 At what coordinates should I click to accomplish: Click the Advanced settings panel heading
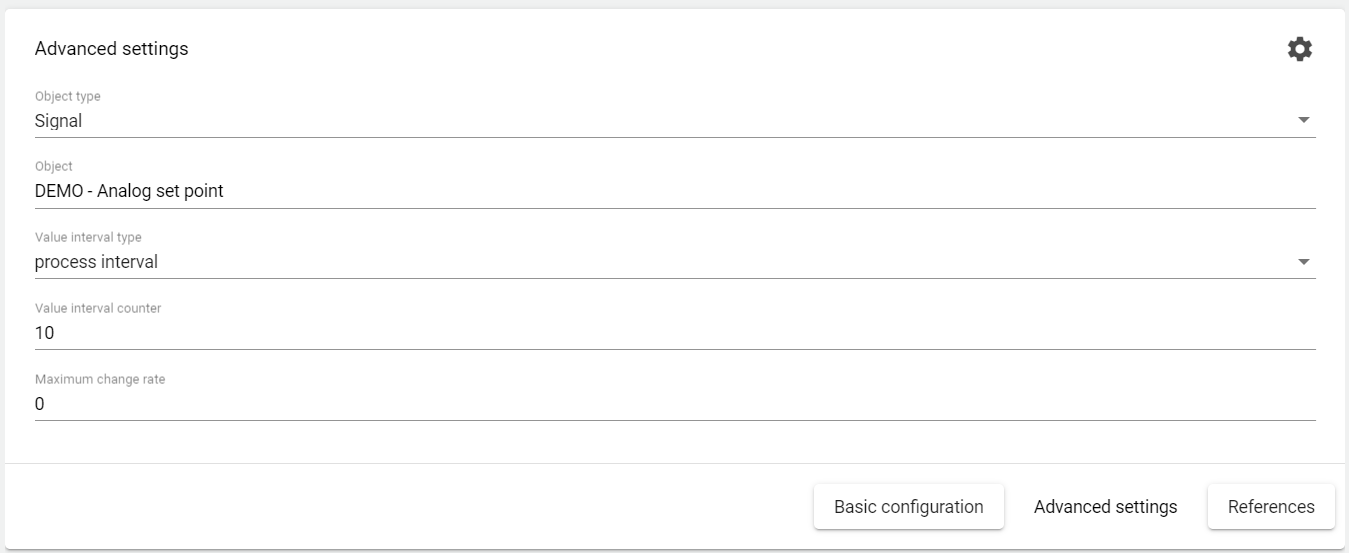pyautogui.click(x=111, y=48)
